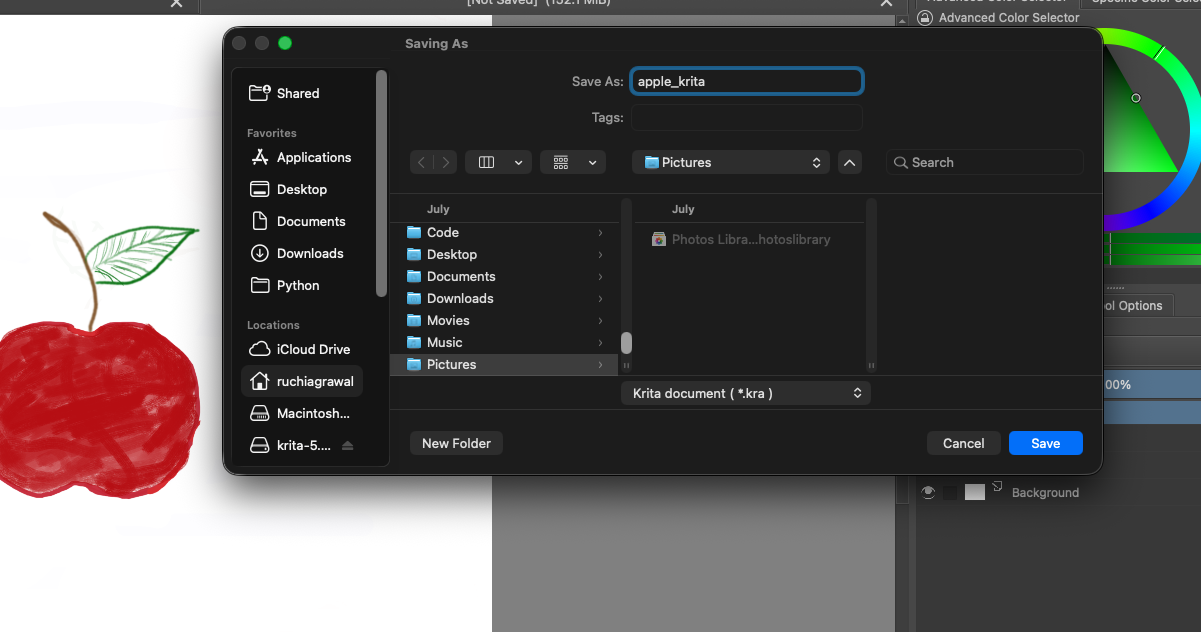Go forward in folder history
Viewport: 1201px width, 632px height.
tap(446, 162)
